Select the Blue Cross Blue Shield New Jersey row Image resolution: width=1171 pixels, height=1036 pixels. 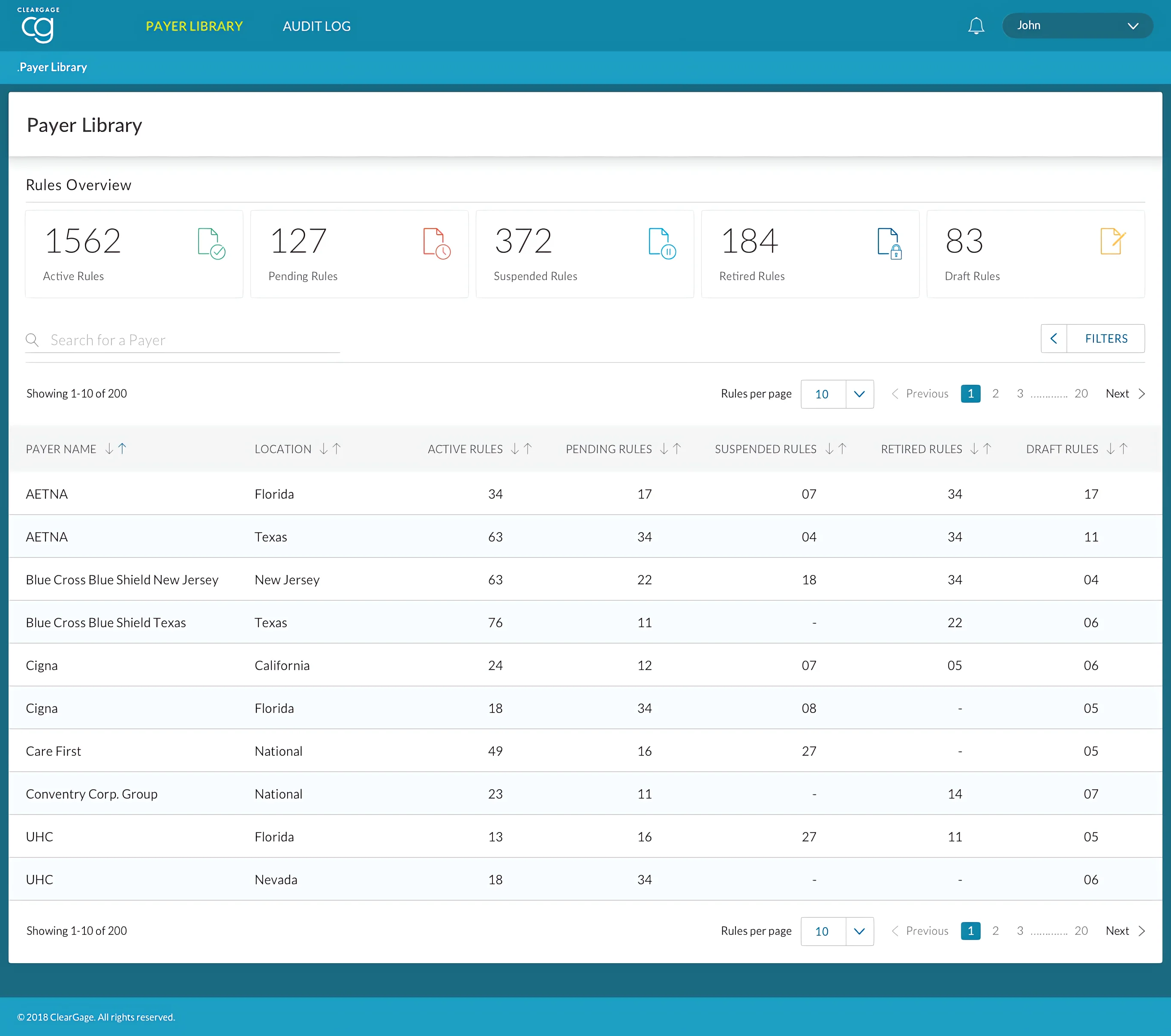(x=585, y=580)
